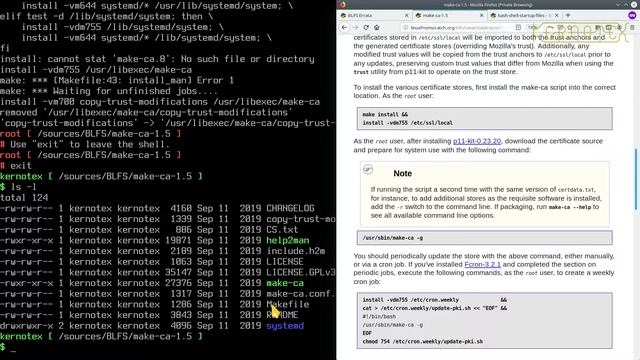Image resolution: width=640 pixels, height=360 pixels.
Task: Open the p11-kit-0.23.20 link
Action: pyautogui.click(x=477, y=141)
